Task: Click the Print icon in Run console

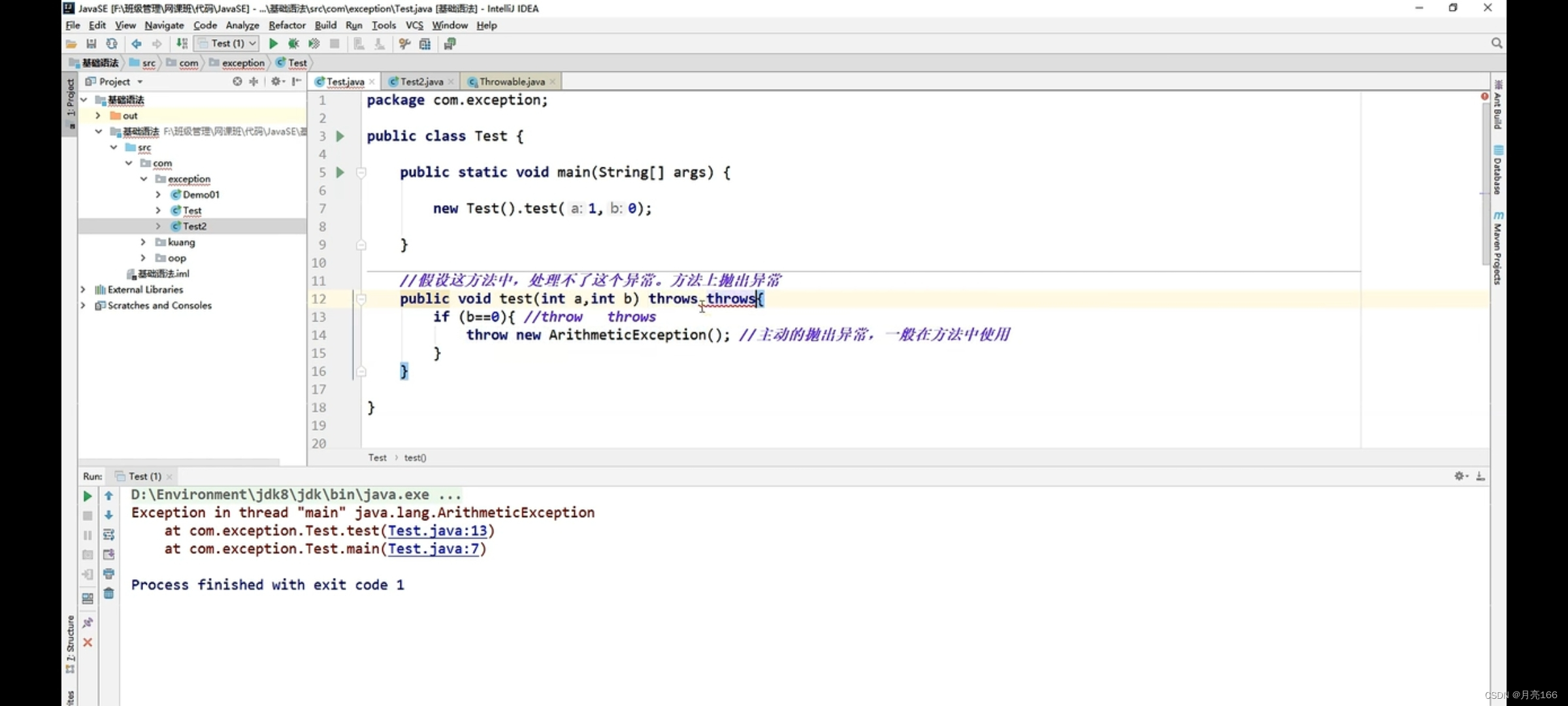Action: pos(109,574)
